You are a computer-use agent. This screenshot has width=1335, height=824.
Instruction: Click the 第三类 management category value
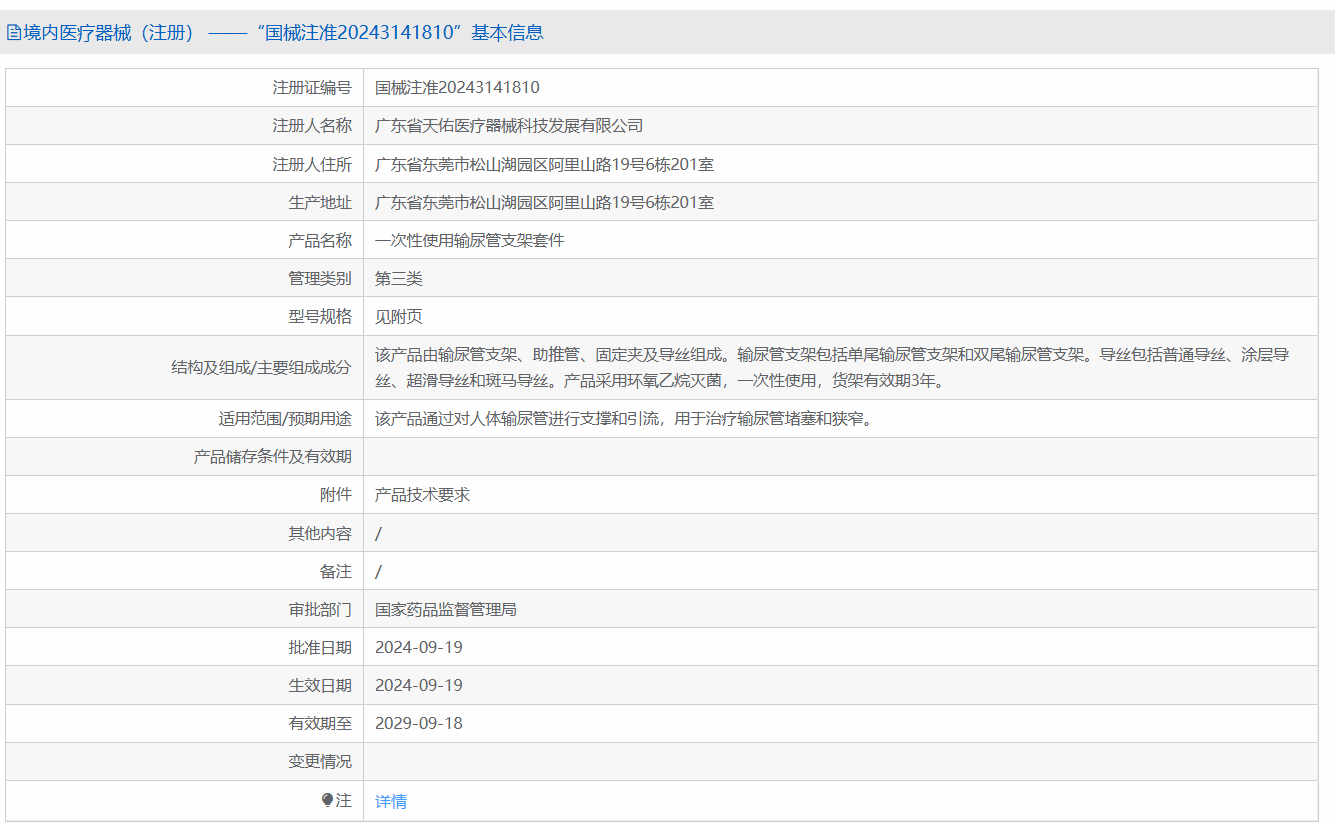point(398,278)
